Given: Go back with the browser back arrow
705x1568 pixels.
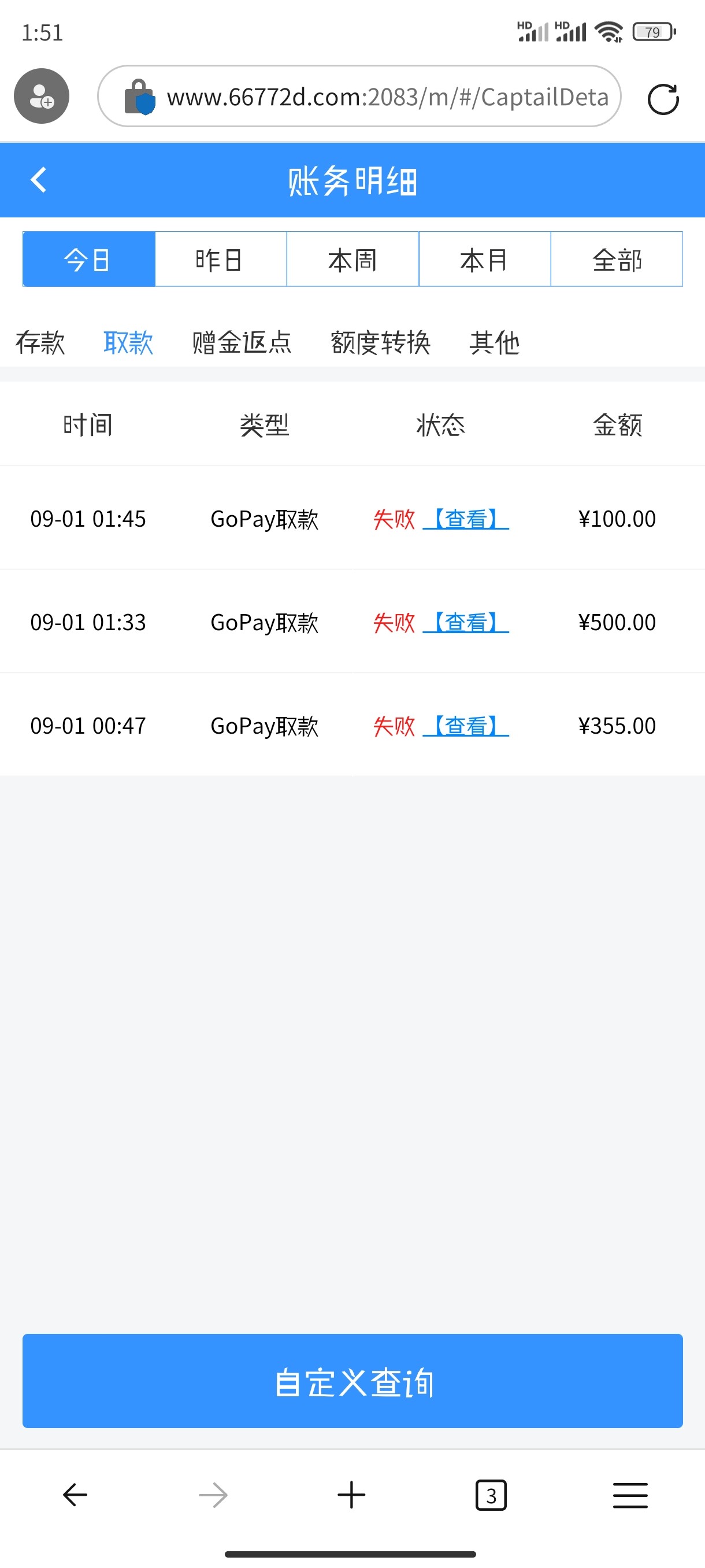Looking at the screenshot, I should [x=76, y=1495].
